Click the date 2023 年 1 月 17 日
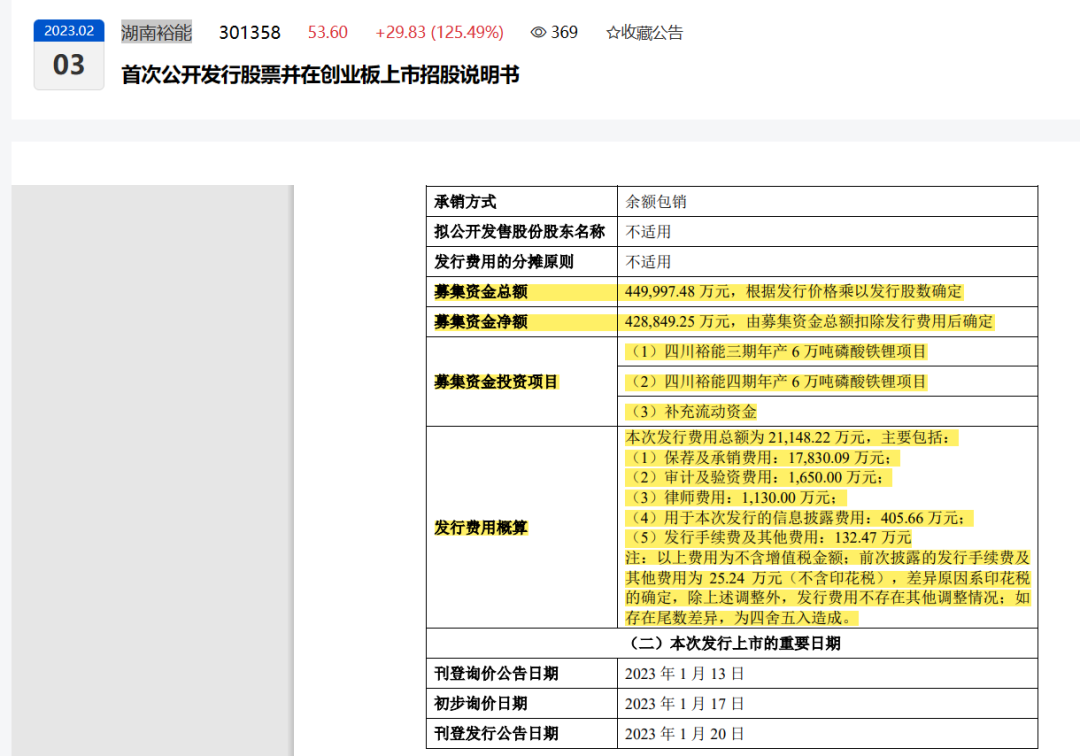 [x=685, y=704]
